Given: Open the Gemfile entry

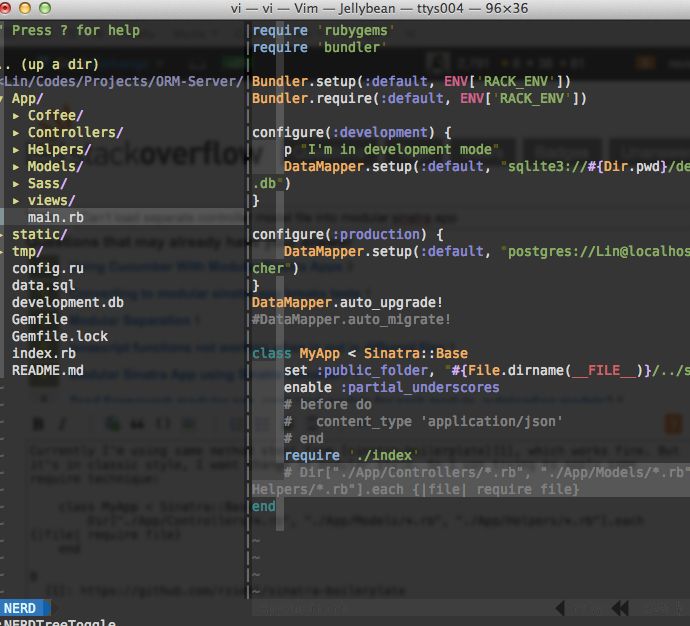Looking at the screenshot, I should click(x=40, y=319).
